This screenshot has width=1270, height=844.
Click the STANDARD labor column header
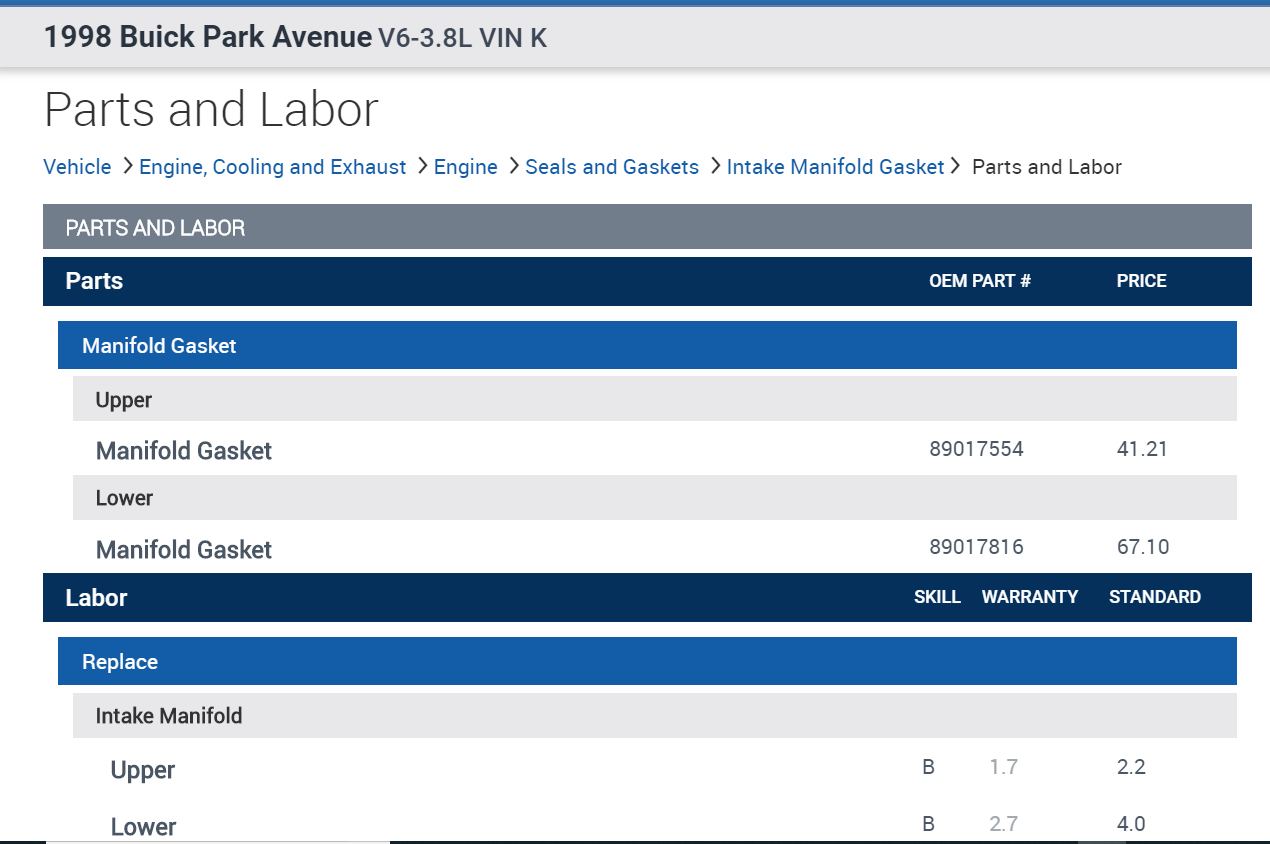(x=1154, y=597)
